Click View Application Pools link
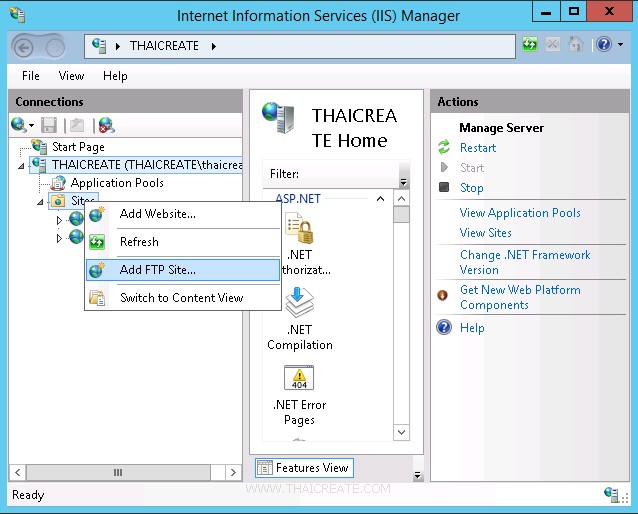This screenshot has width=638, height=514. pos(520,213)
